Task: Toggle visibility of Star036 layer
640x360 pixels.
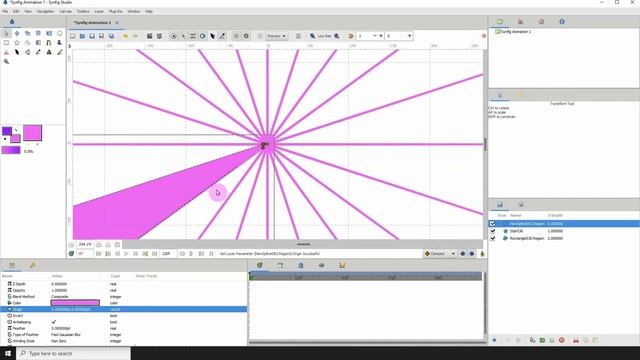Action: 493,231
